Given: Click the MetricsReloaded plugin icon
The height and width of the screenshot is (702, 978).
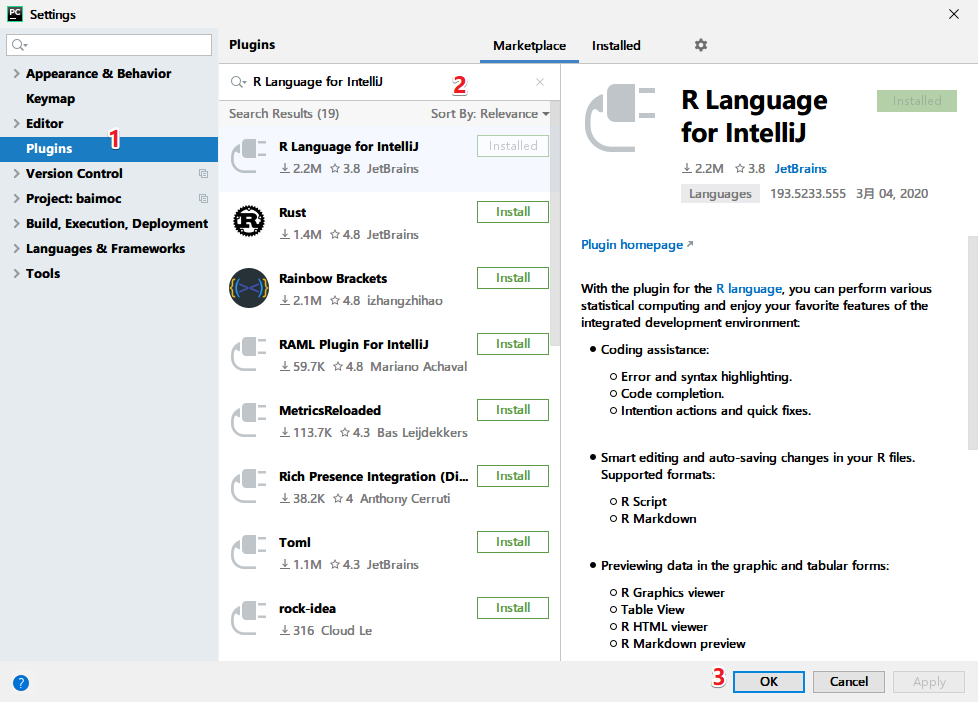Looking at the screenshot, I should (248, 420).
